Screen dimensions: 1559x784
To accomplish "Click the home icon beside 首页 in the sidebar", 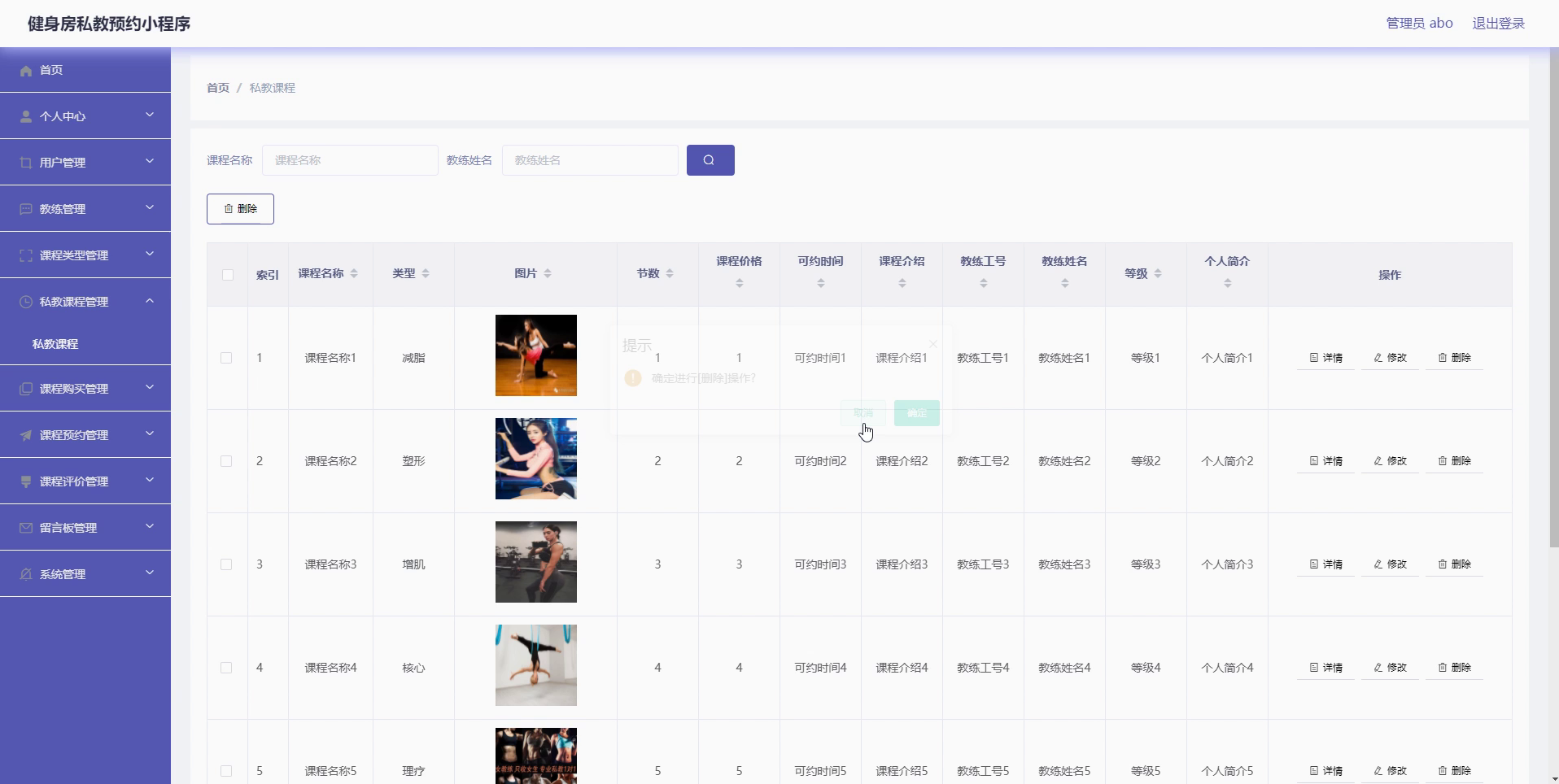I will [x=26, y=71].
